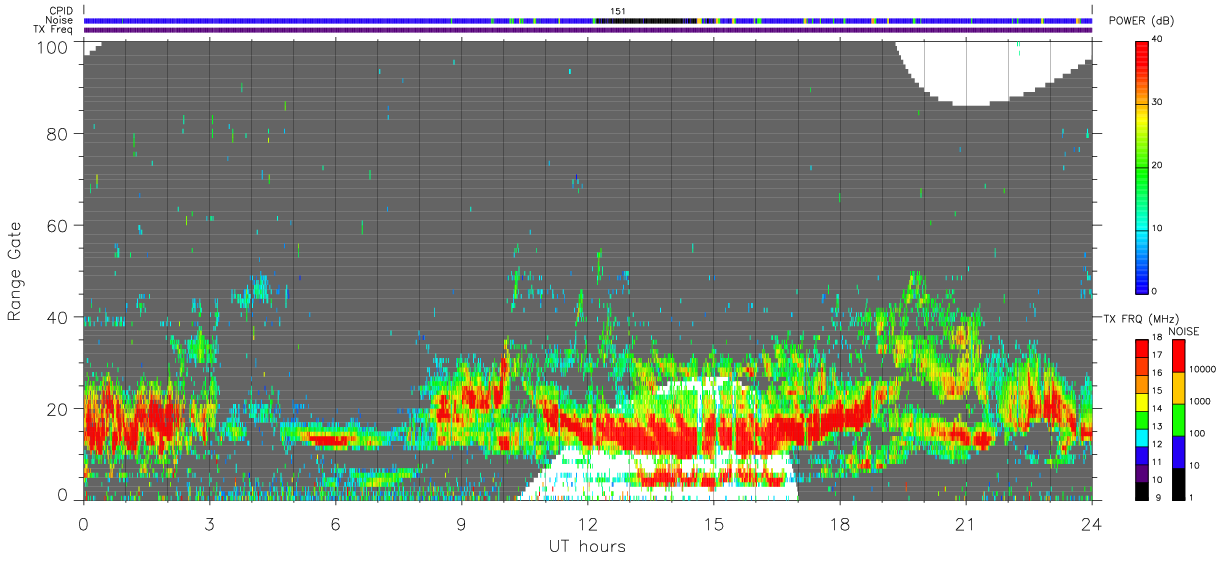This screenshot has height=567, width=1228.
Task: Click the 21 tick on UT hours axis
Action: click(x=965, y=523)
